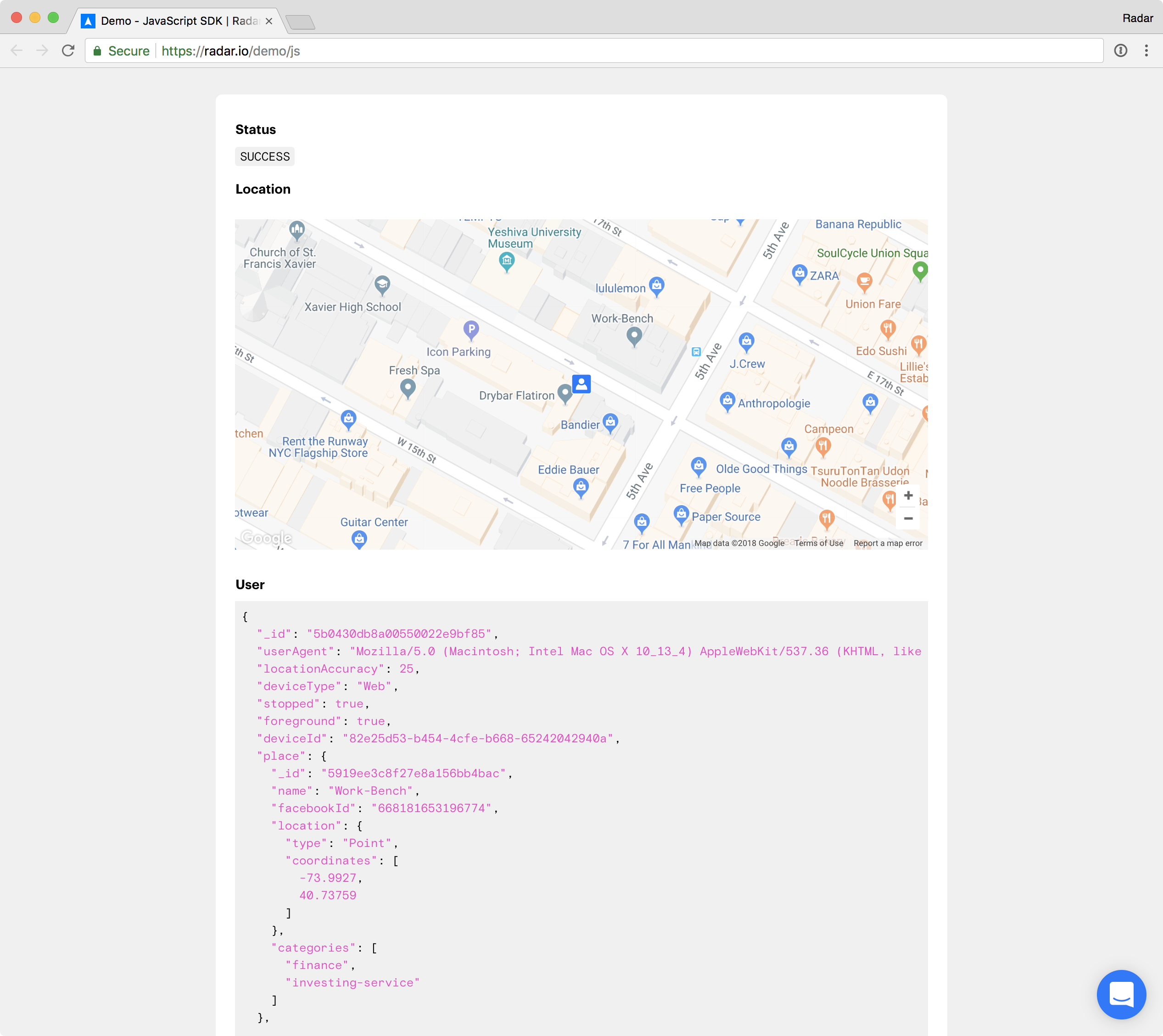Image resolution: width=1163 pixels, height=1036 pixels.
Task: Click the Guitar Center shopping pin
Action: (359, 539)
